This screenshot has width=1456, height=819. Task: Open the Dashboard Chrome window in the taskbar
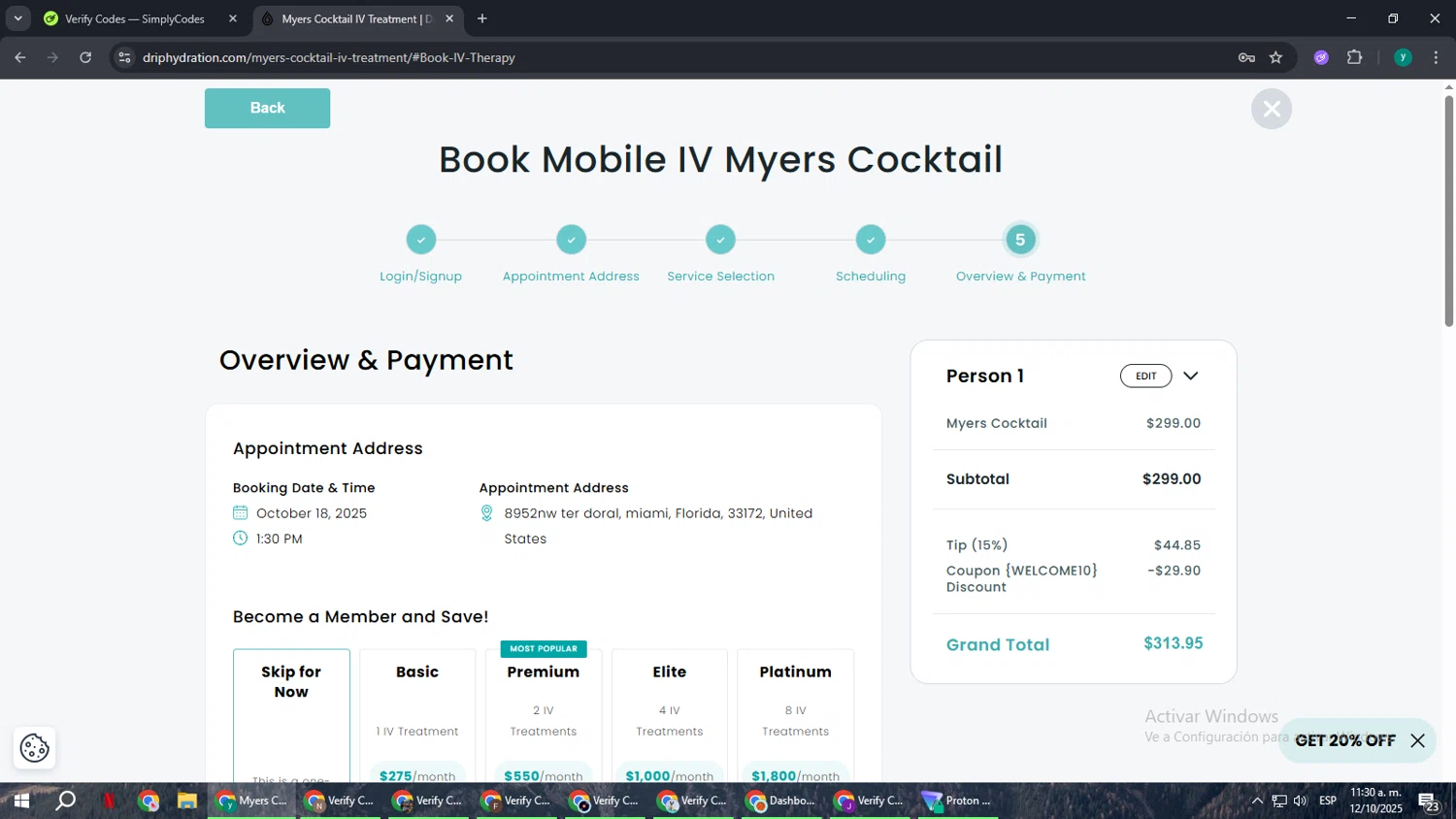780,801
